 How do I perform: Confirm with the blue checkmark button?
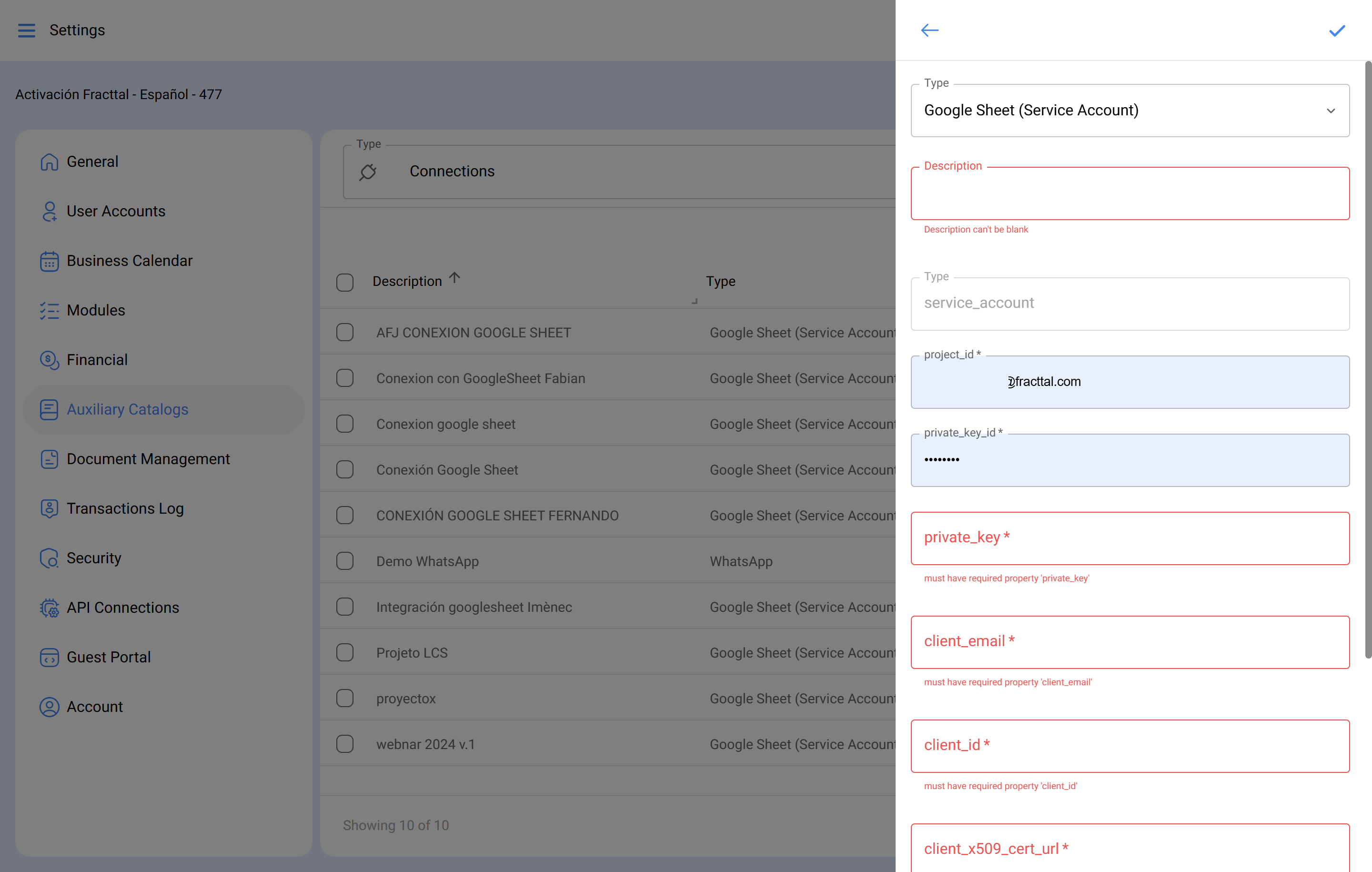(1337, 31)
